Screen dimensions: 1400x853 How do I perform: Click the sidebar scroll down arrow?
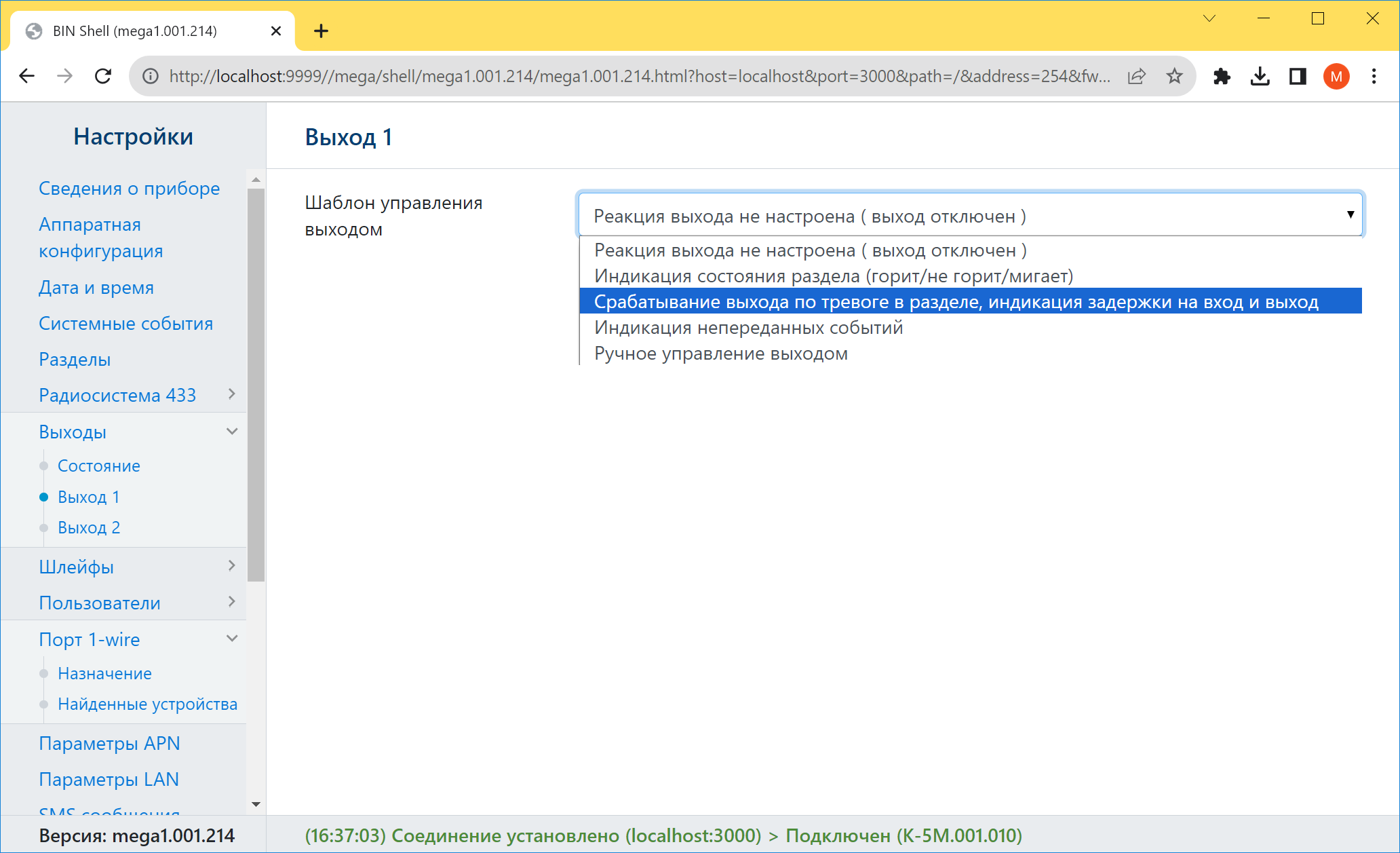256,804
